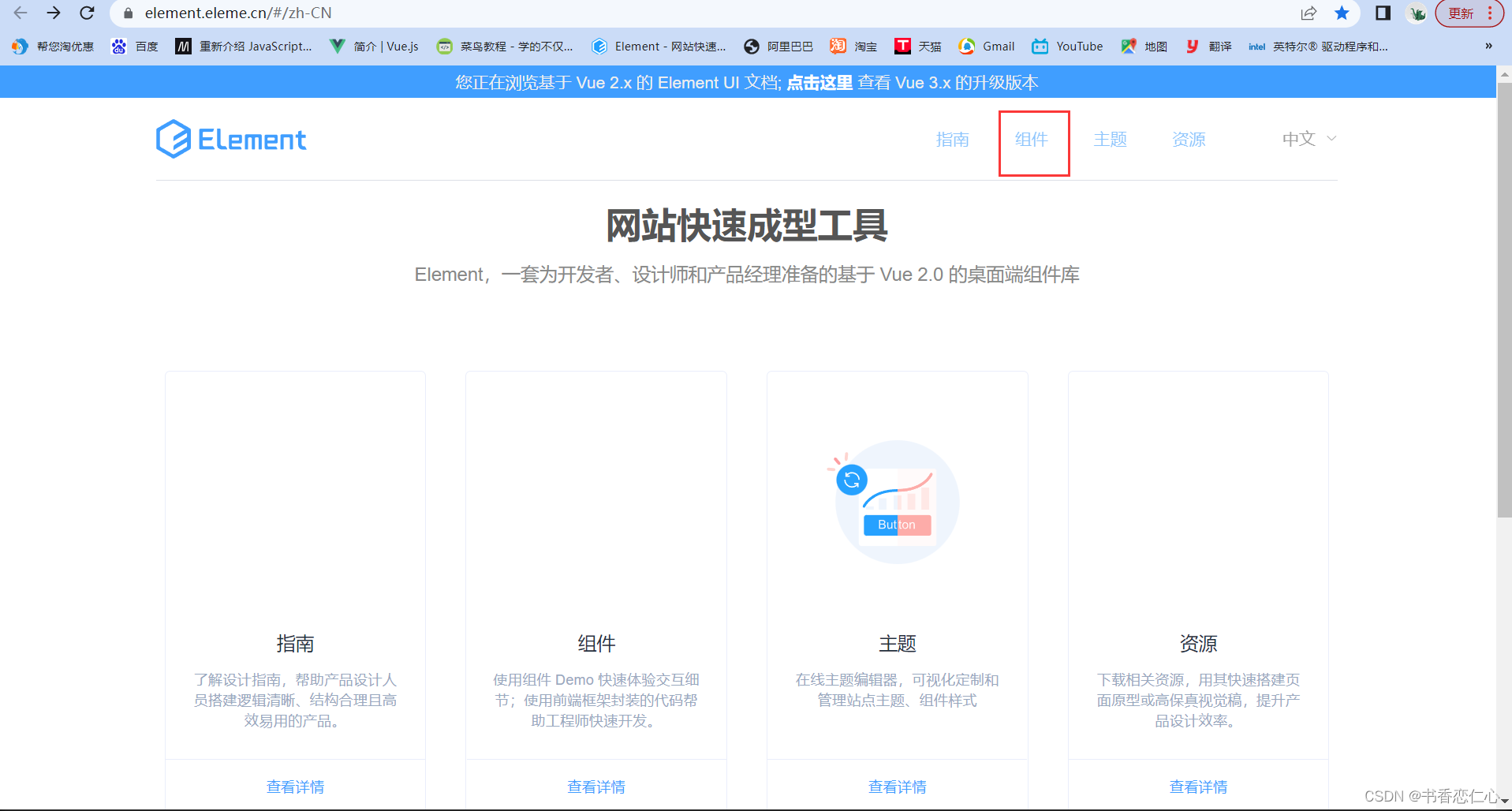Image resolution: width=1512 pixels, height=811 pixels.
Task: Click the profile avatar icon
Action: click(1417, 13)
